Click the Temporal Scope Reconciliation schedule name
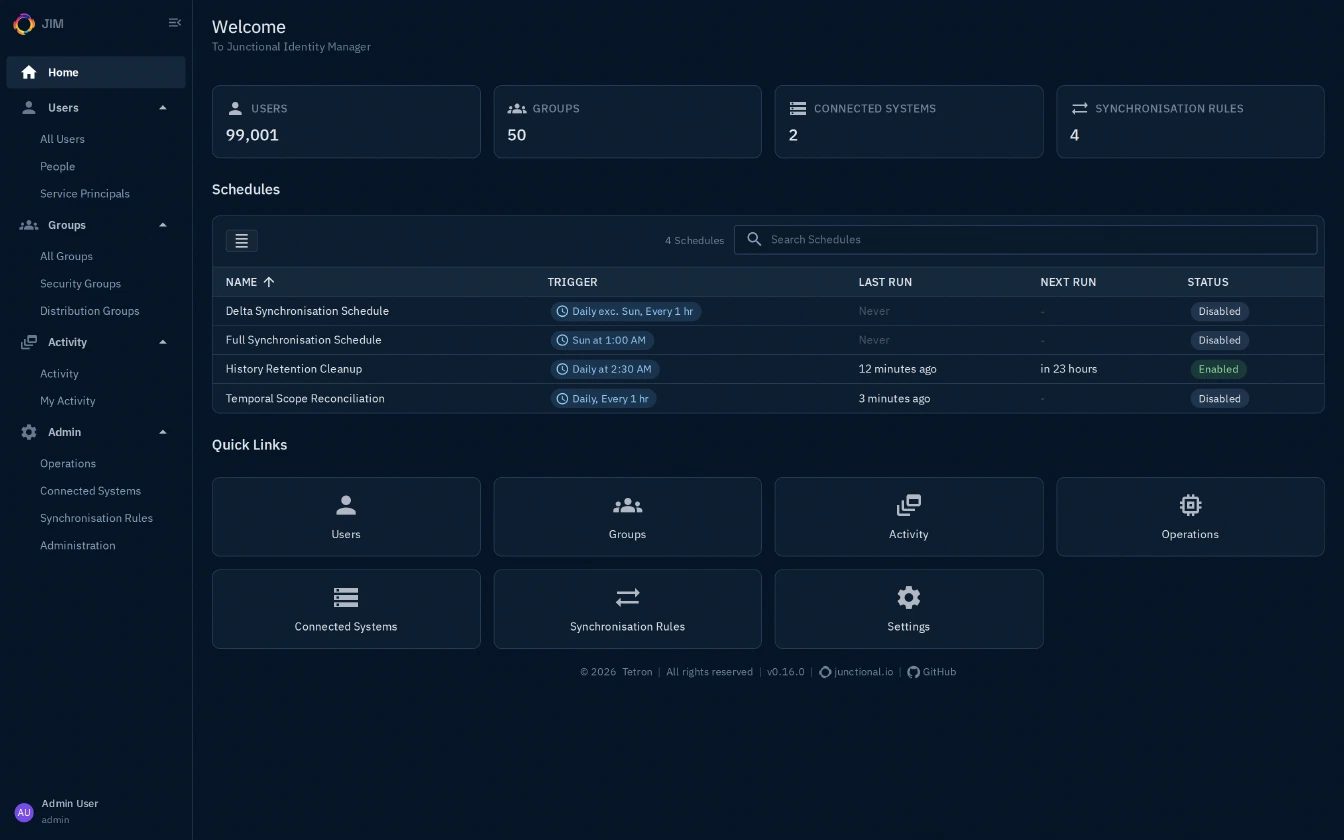The width and height of the screenshot is (1344, 840). tap(305, 398)
